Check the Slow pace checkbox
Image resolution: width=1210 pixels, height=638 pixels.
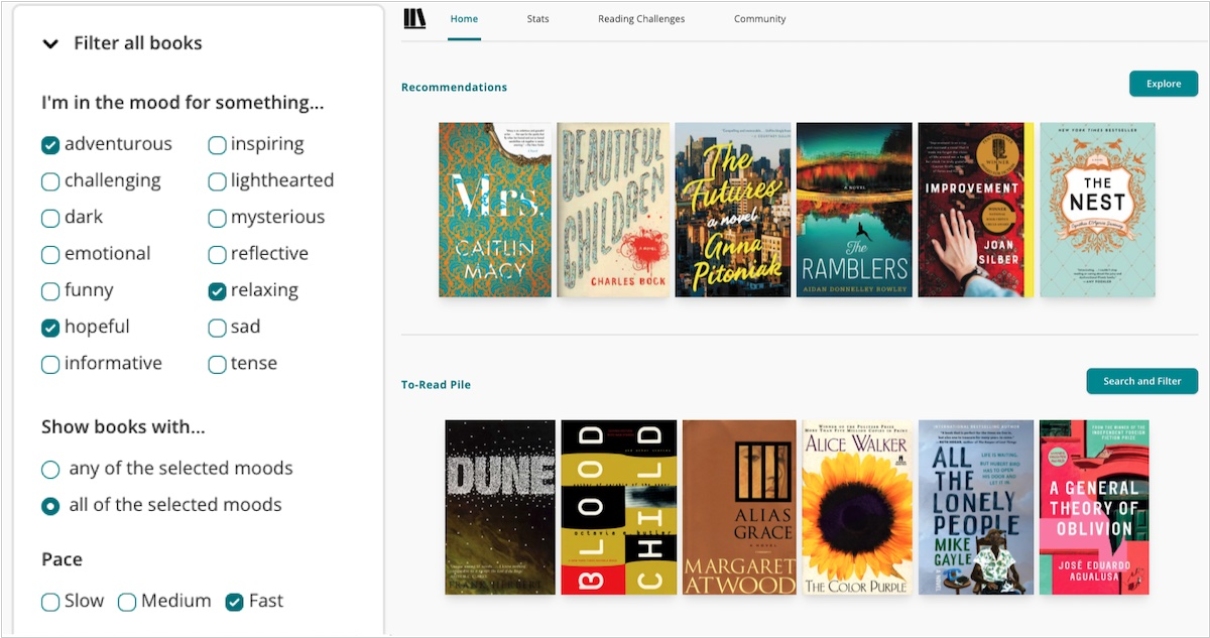pos(50,602)
